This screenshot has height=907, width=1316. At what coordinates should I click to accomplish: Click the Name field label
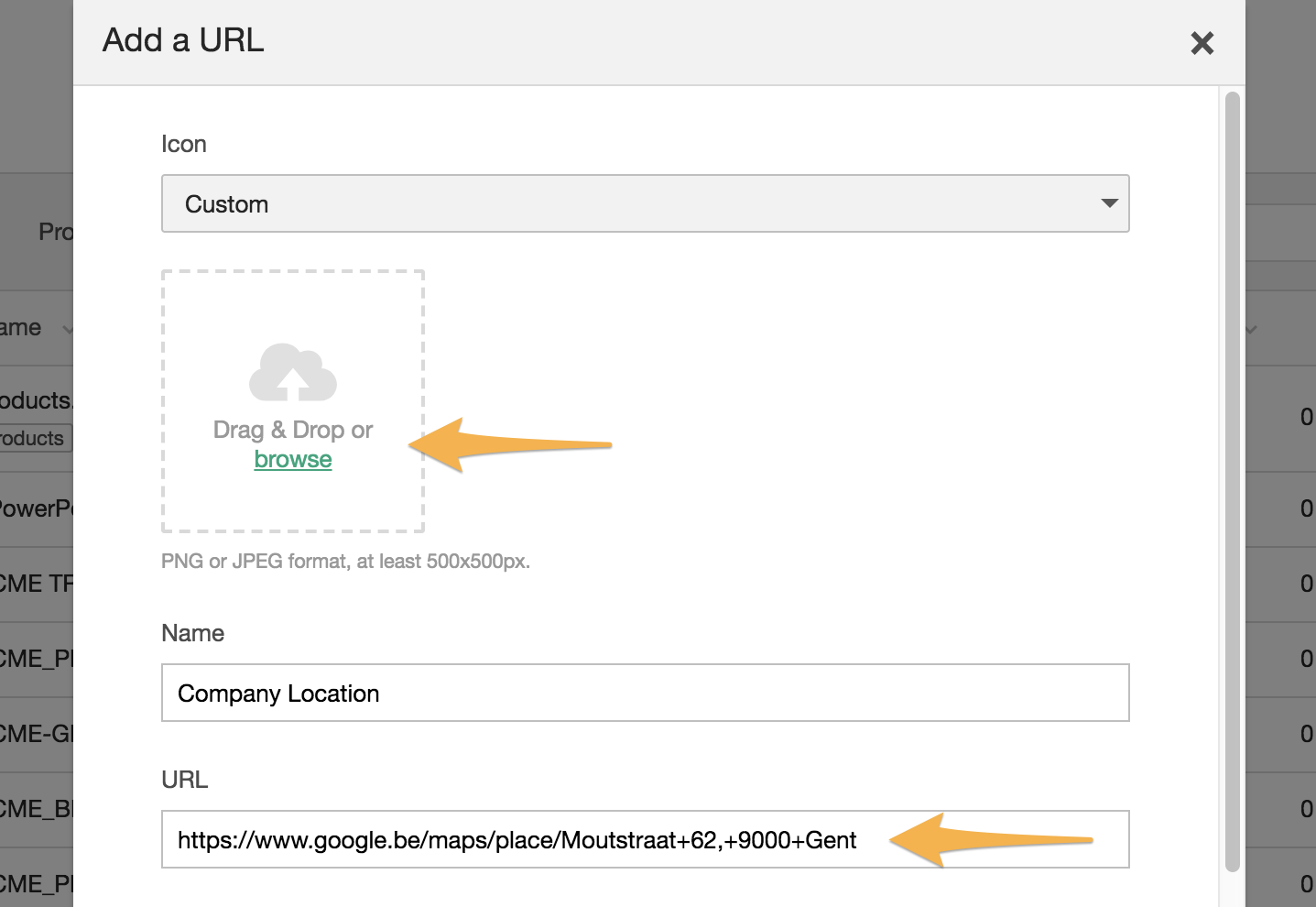pos(192,633)
